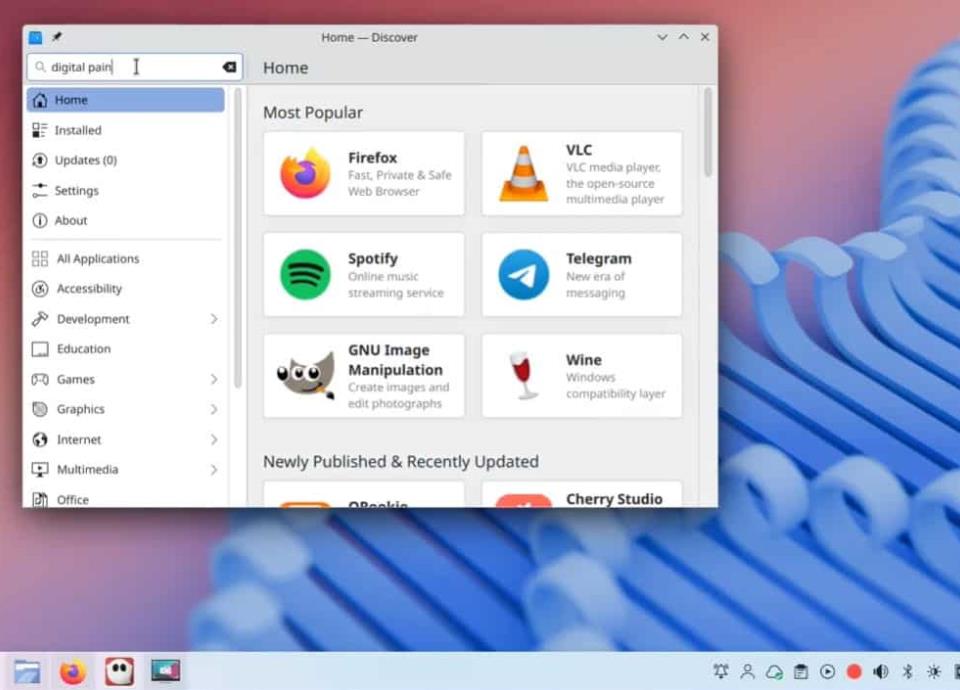The width and height of the screenshot is (960, 690).
Task: Click the sidebar scrollbar
Action: [x=238, y=238]
